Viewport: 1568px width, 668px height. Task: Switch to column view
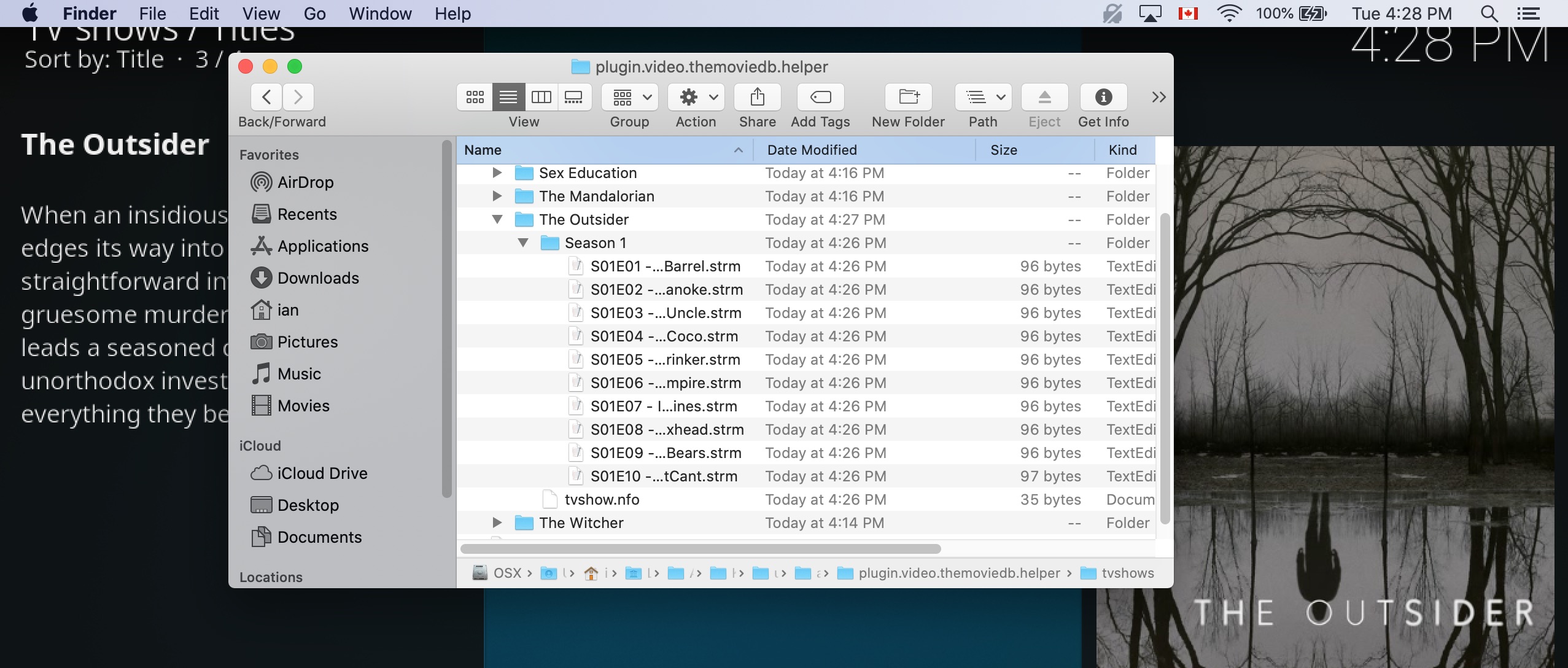pyautogui.click(x=541, y=97)
